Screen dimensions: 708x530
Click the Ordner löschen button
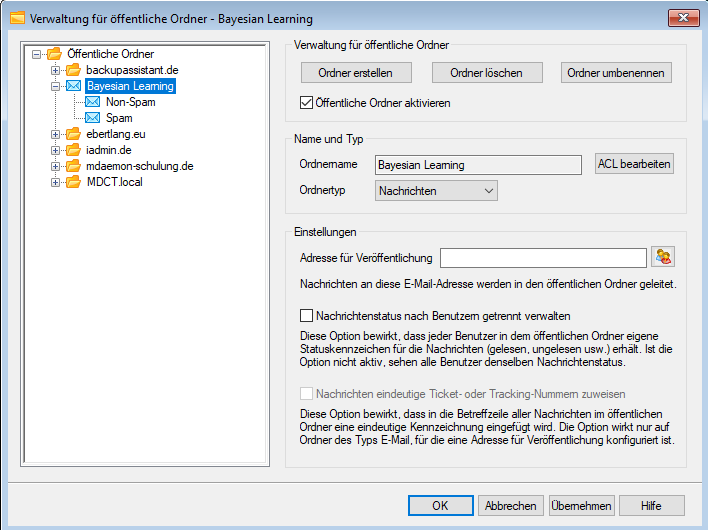tap(486, 73)
